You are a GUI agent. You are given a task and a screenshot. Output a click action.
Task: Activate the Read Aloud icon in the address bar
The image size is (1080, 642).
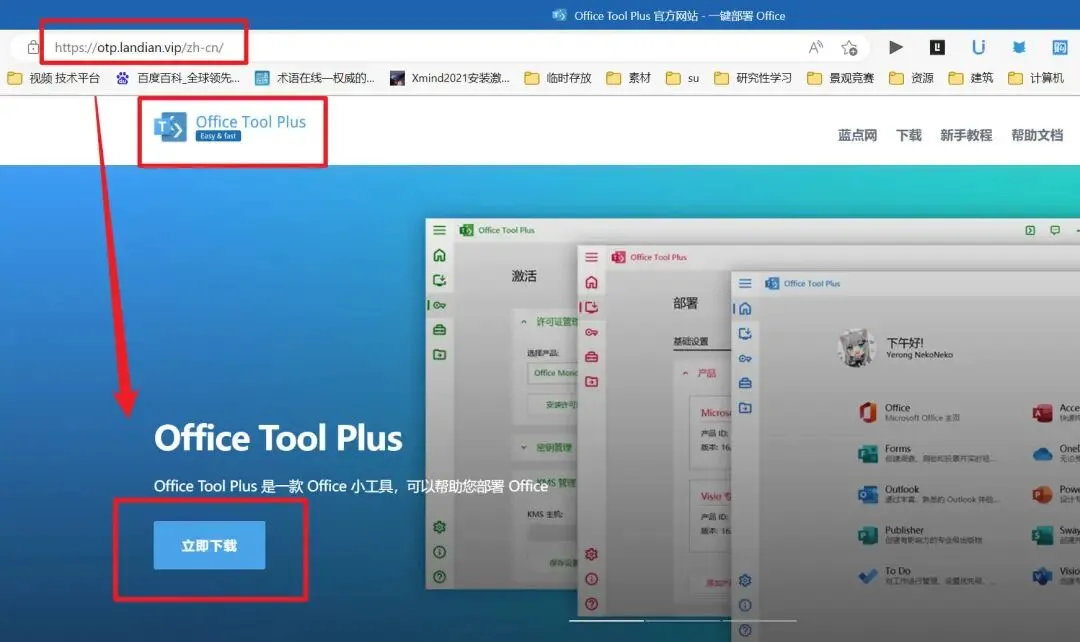tap(816, 48)
